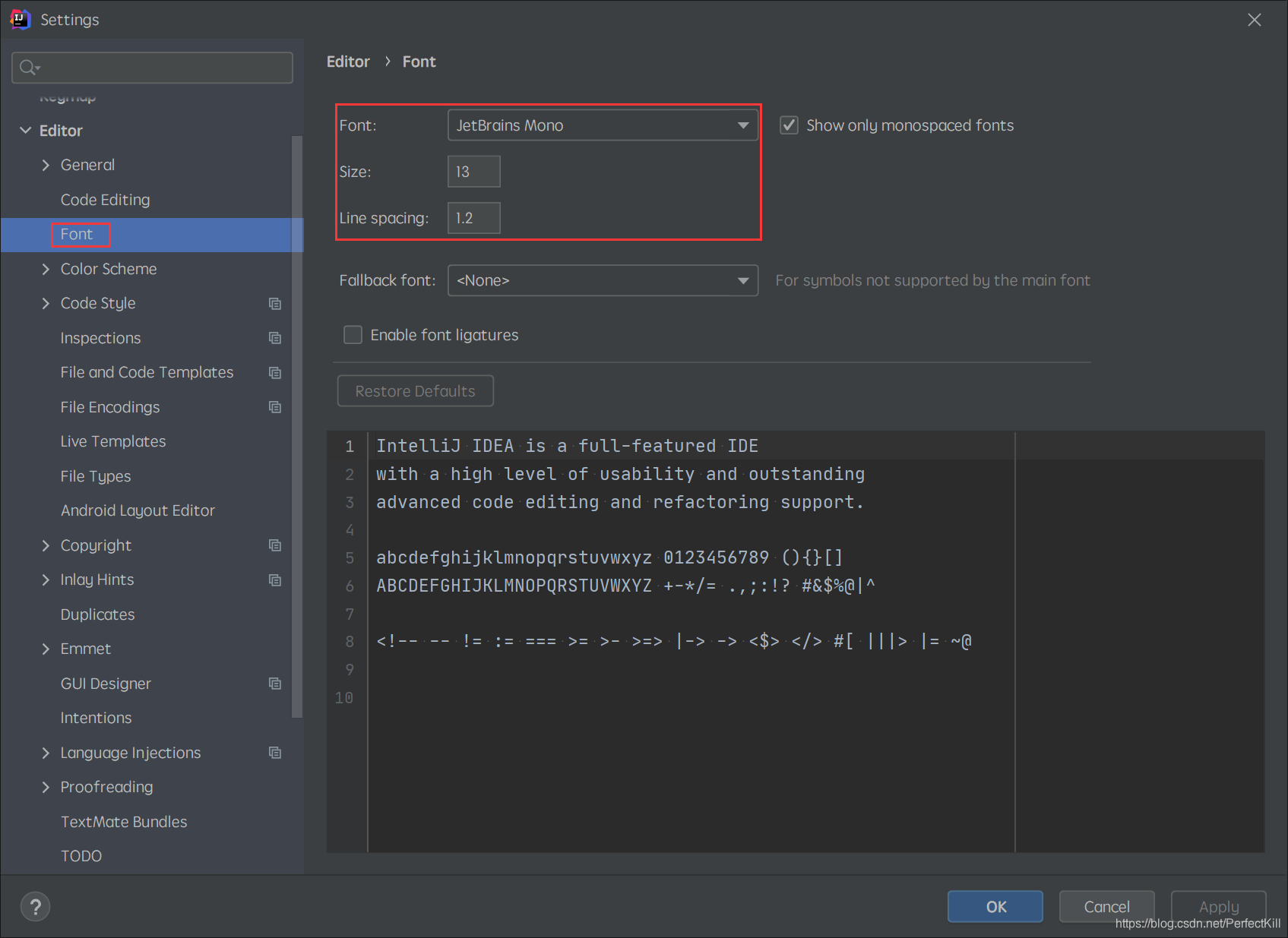Image resolution: width=1288 pixels, height=938 pixels.
Task: Click project-level icon beside Language Injections
Action: pos(275,753)
